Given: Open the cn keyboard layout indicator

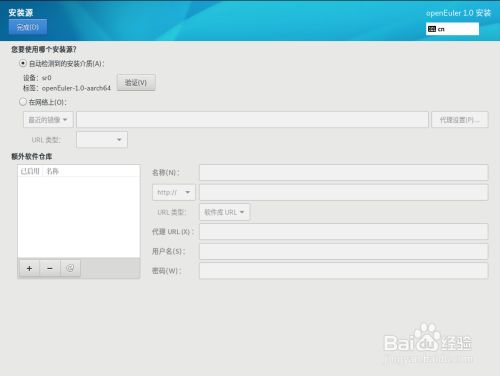Looking at the screenshot, I should coord(452,29).
